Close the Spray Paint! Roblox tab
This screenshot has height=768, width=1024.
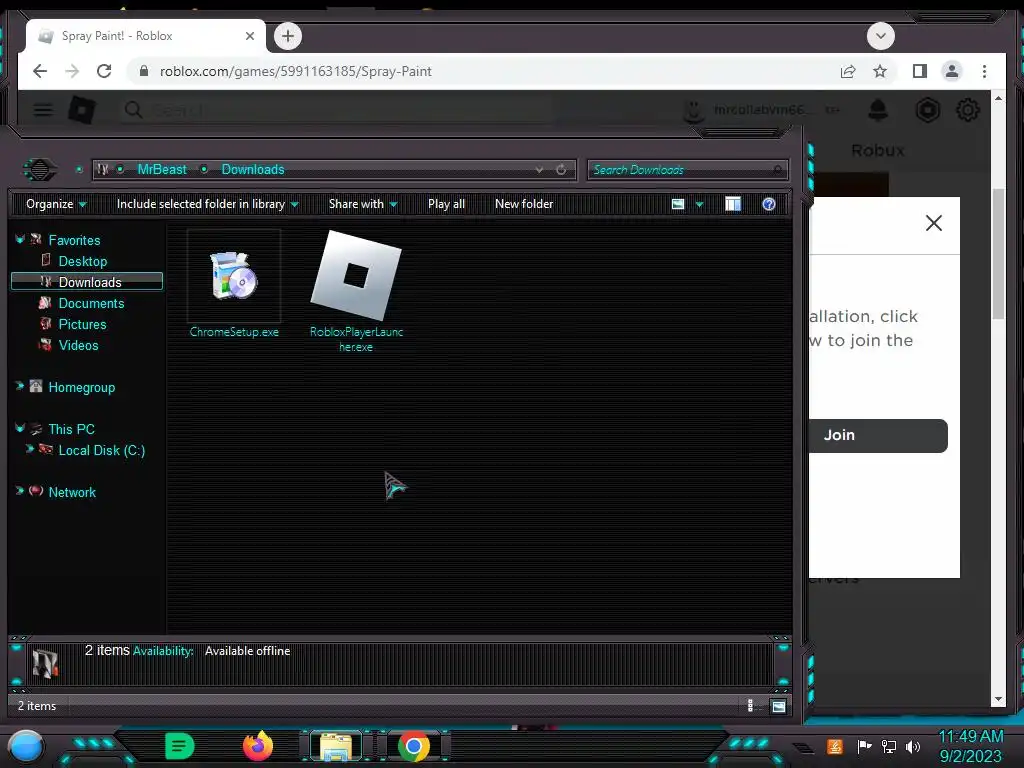tap(249, 37)
